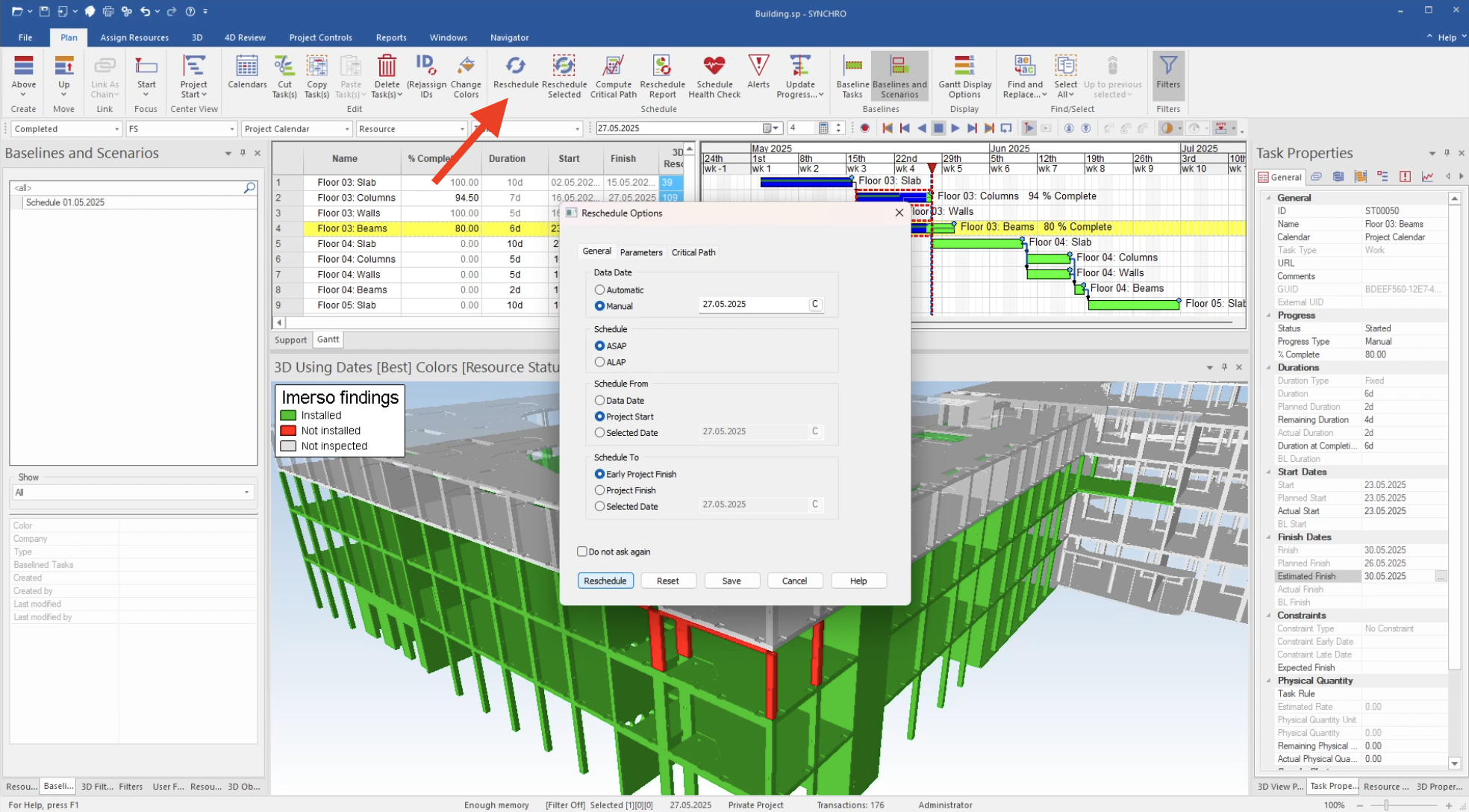Open the 4D Review ribbon tab
Image resolution: width=1469 pixels, height=812 pixels.
click(x=245, y=37)
